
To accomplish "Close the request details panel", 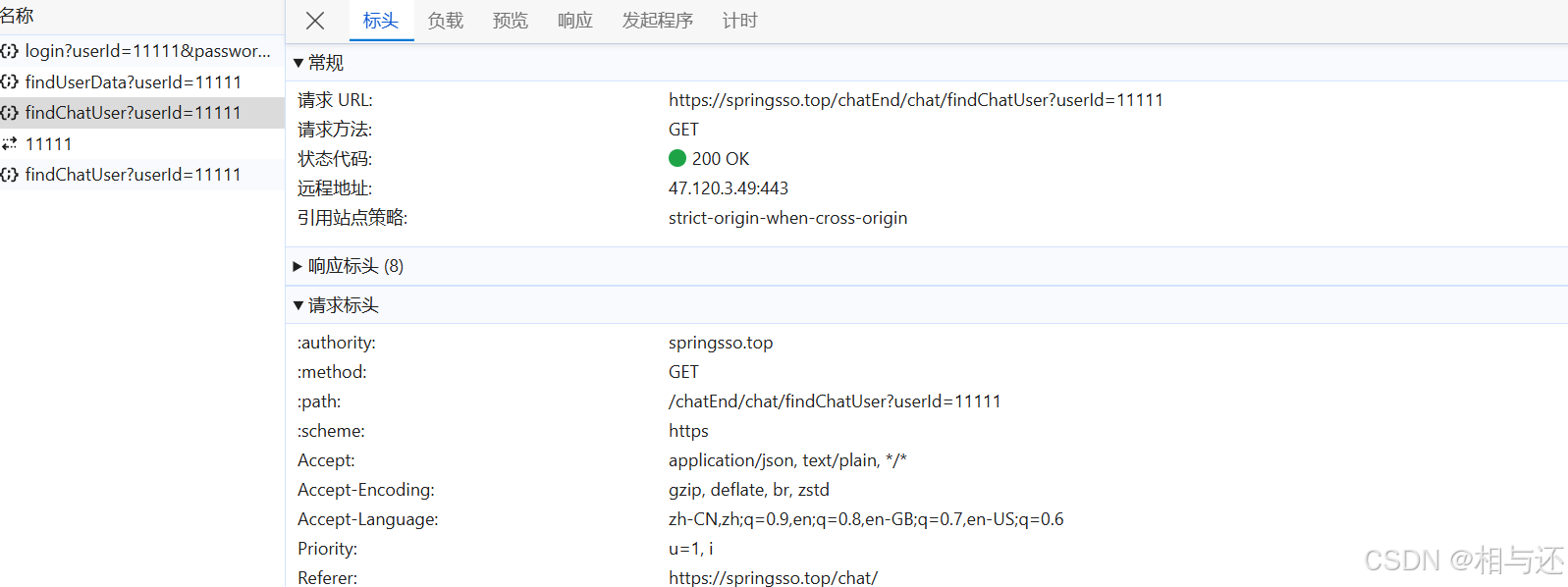I will point(315,21).
